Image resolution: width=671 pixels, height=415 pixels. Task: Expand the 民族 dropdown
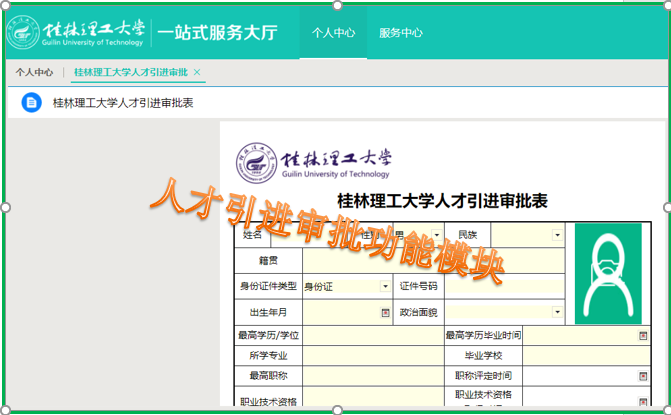[x=557, y=235]
